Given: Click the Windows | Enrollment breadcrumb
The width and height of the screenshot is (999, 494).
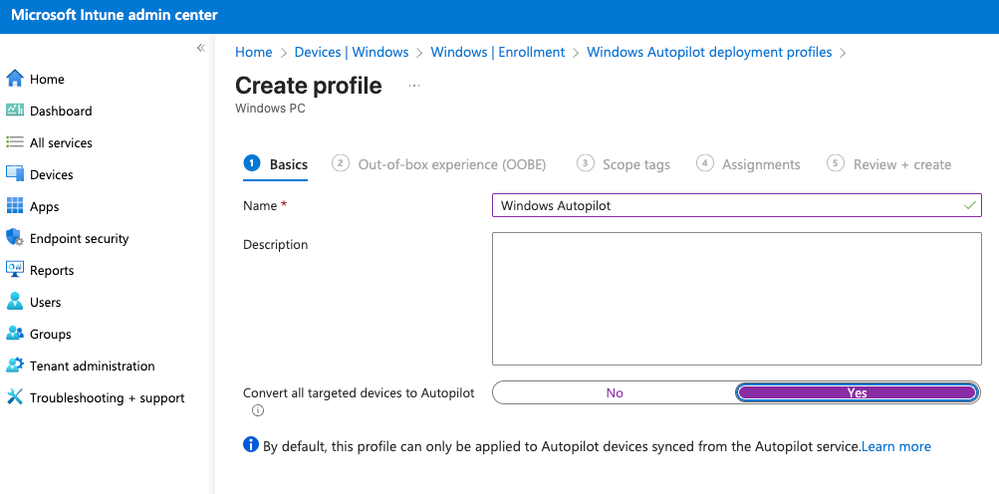Looking at the screenshot, I should click(x=498, y=52).
